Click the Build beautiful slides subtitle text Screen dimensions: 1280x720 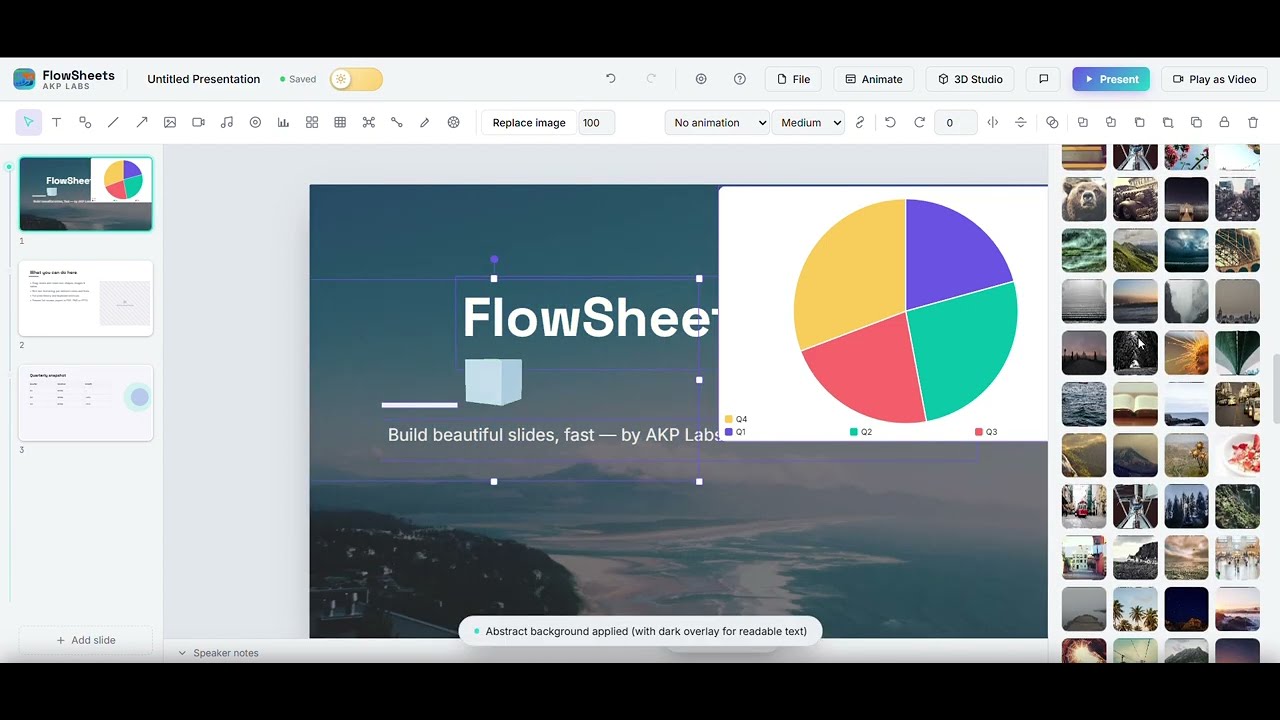554,435
